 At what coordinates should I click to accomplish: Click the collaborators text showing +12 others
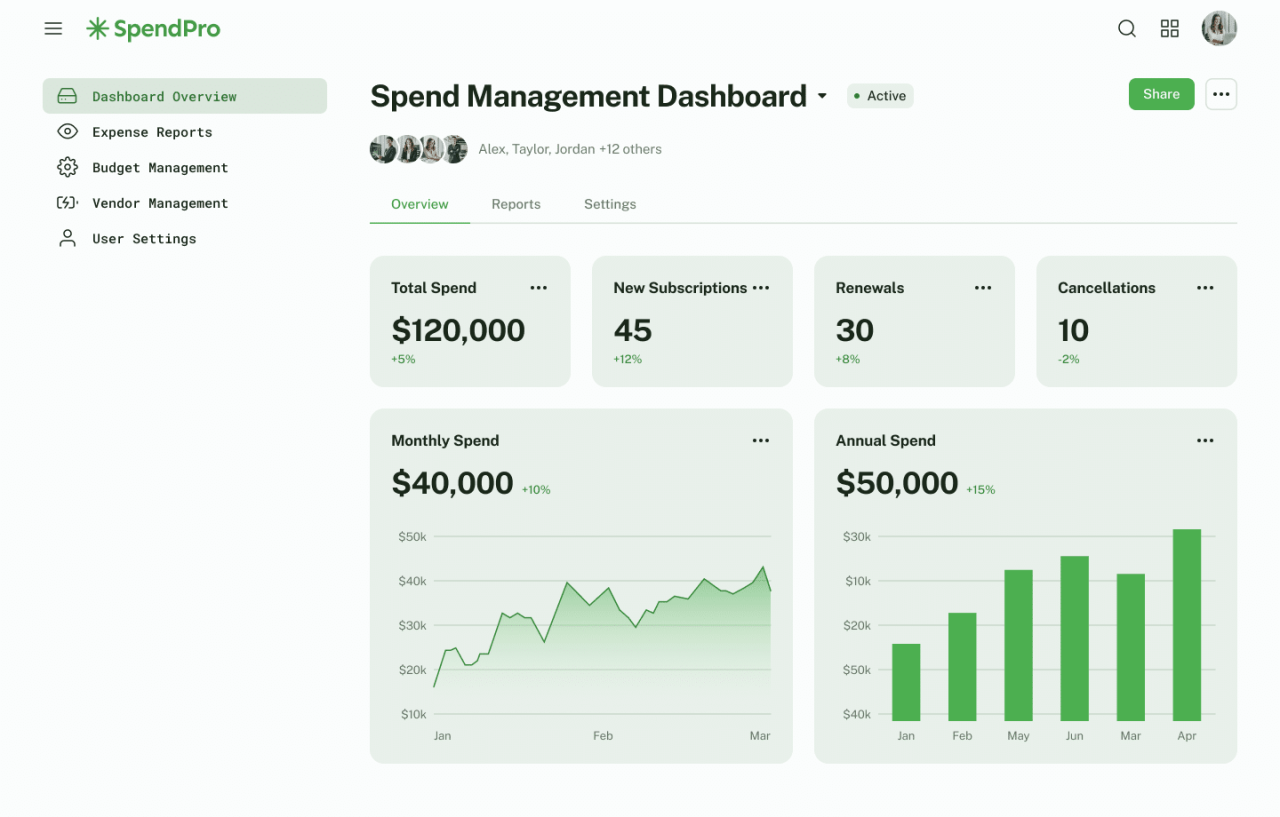569,148
